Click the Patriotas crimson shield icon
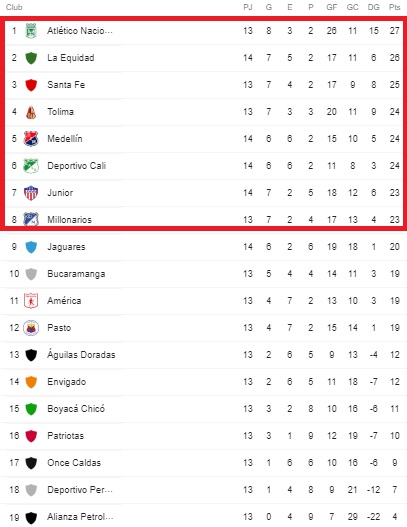 31,436
